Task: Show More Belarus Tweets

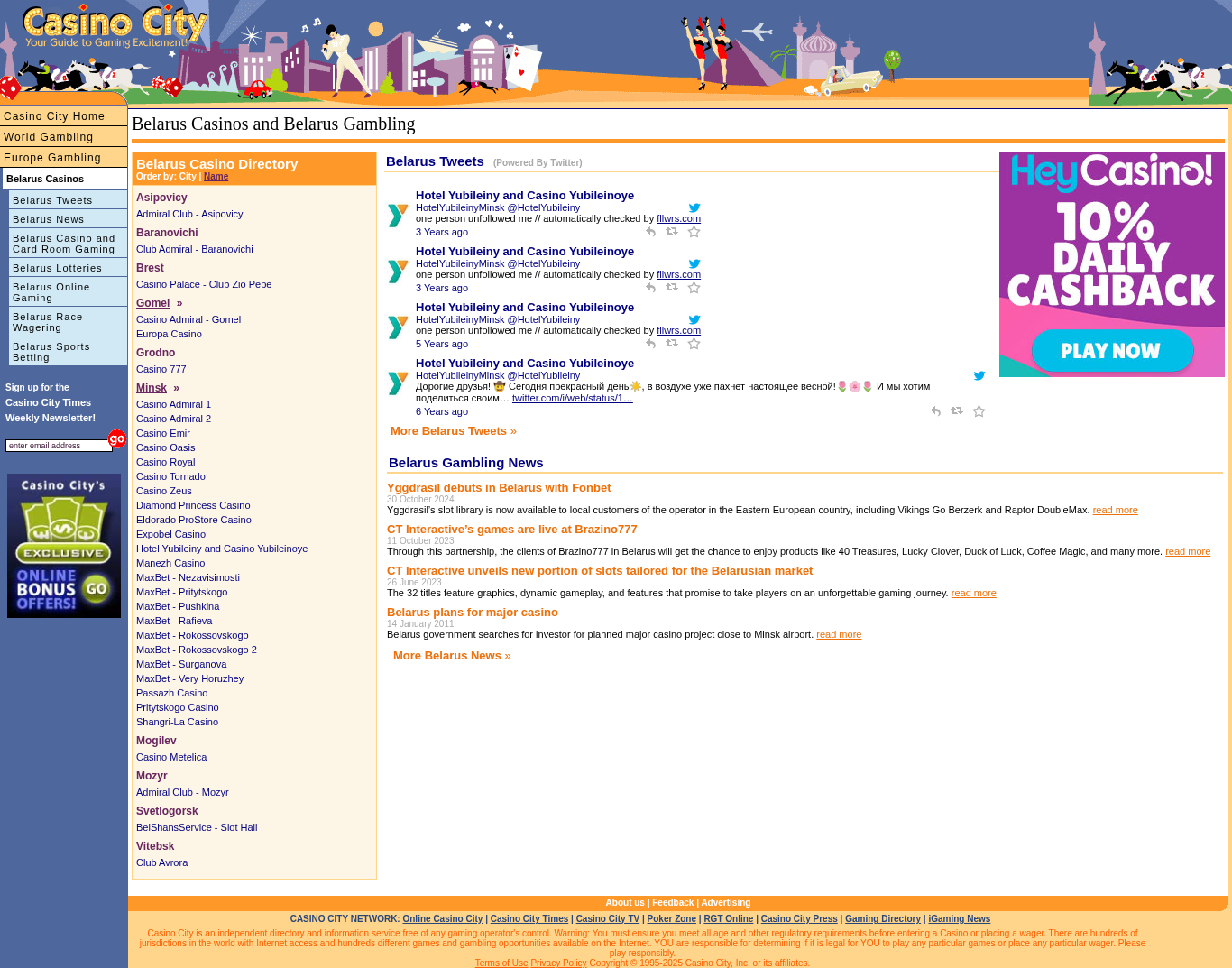Action: click(x=454, y=431)
